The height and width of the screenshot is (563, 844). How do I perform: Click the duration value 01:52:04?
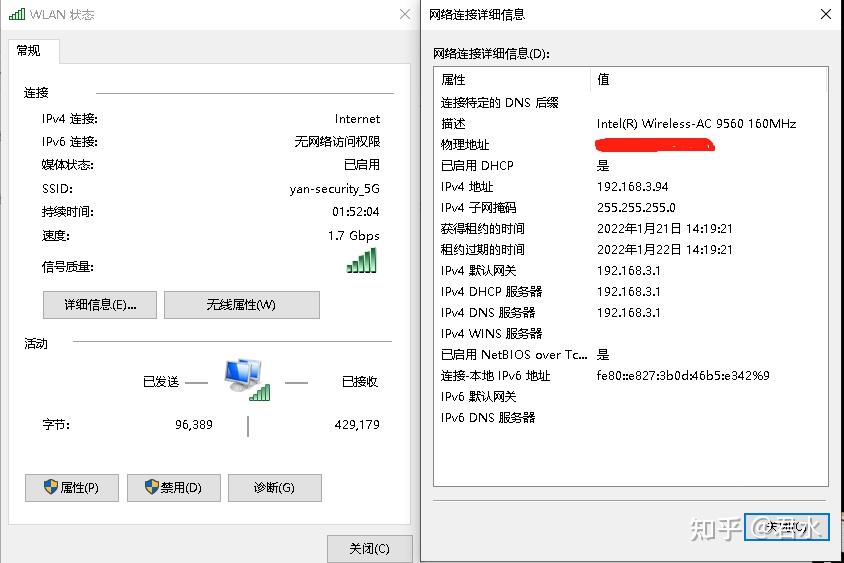point(356,212)
